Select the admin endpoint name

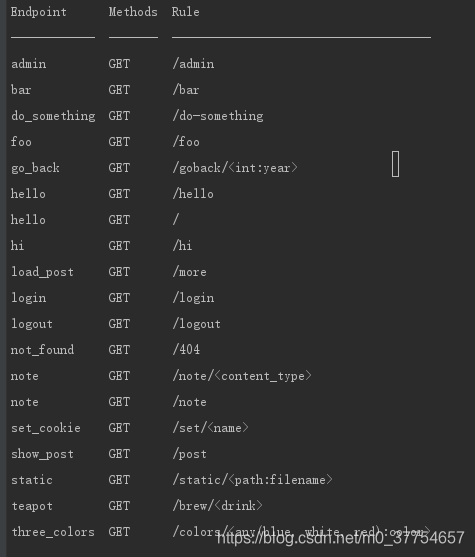[28, 64]
